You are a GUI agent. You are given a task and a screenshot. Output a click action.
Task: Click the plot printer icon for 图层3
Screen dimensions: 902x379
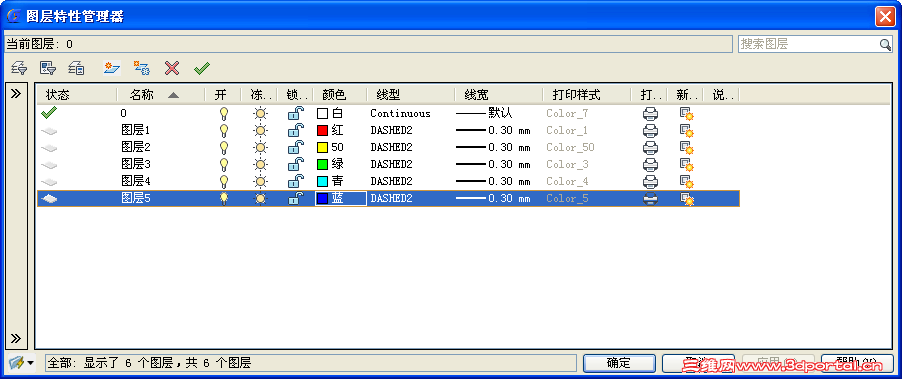tap(650, 164)
